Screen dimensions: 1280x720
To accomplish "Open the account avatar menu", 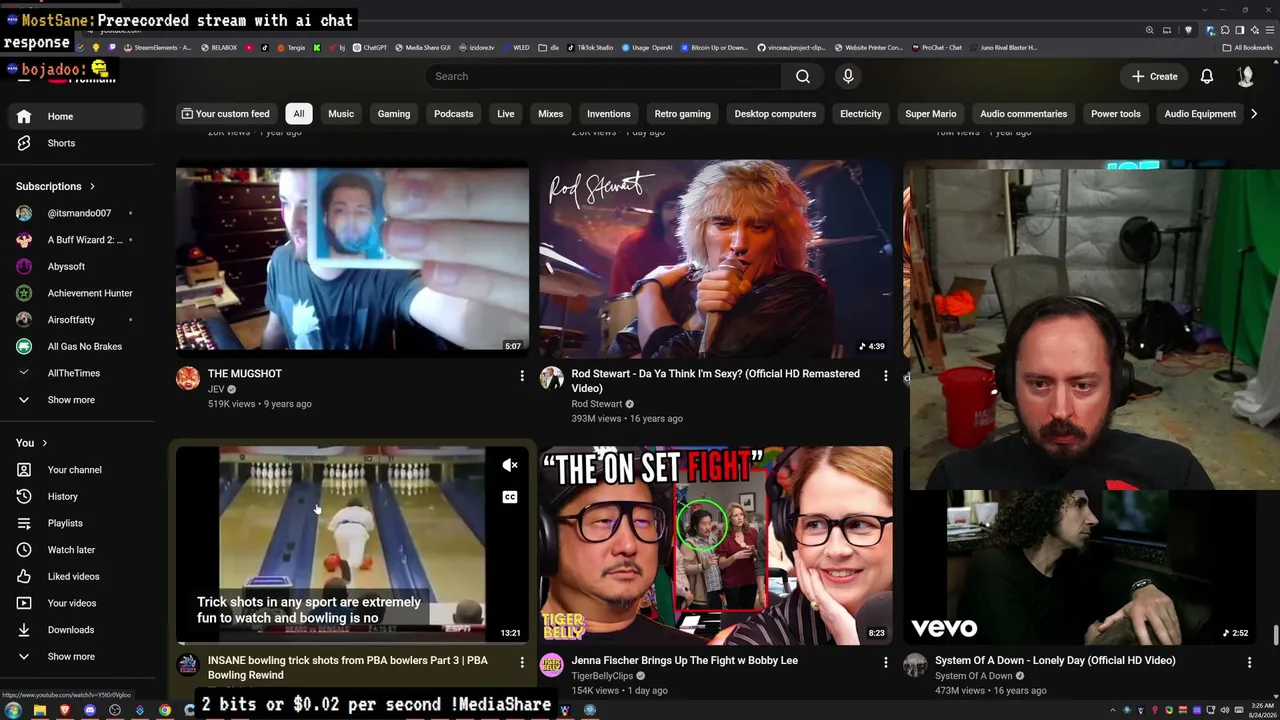I will pos(1245,76).
